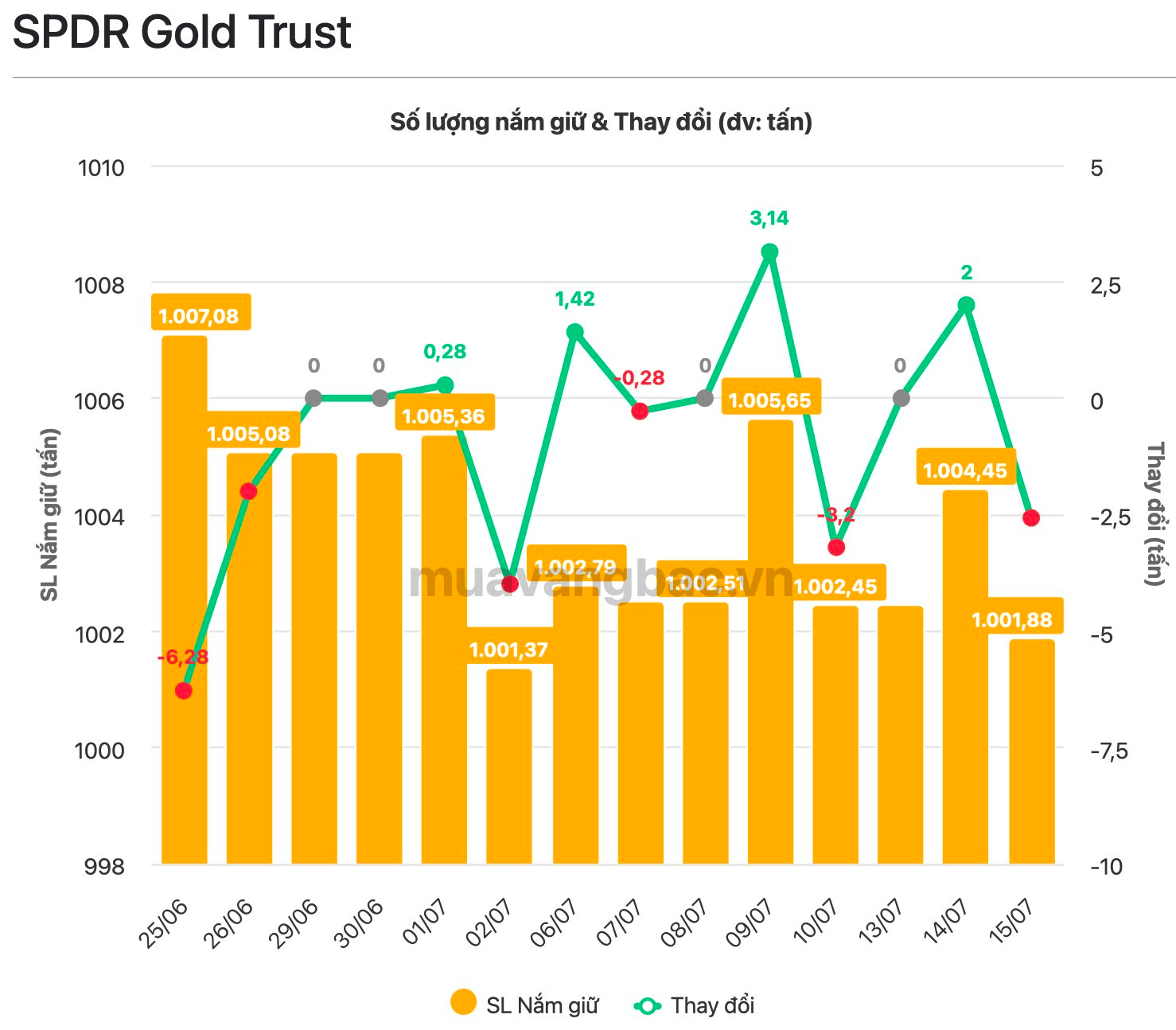Select the red -6,28 data point

coord(184,690)
